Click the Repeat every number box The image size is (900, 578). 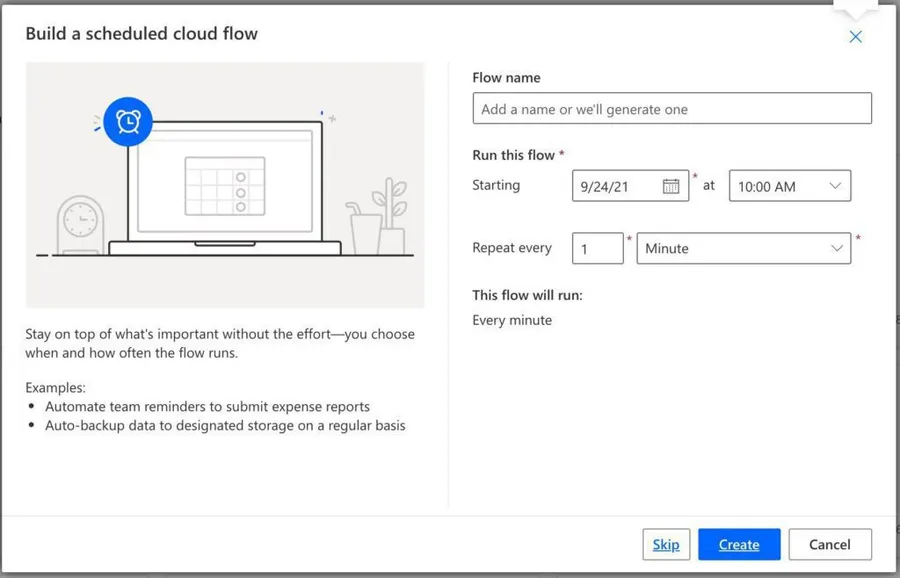tap(597, 248)
